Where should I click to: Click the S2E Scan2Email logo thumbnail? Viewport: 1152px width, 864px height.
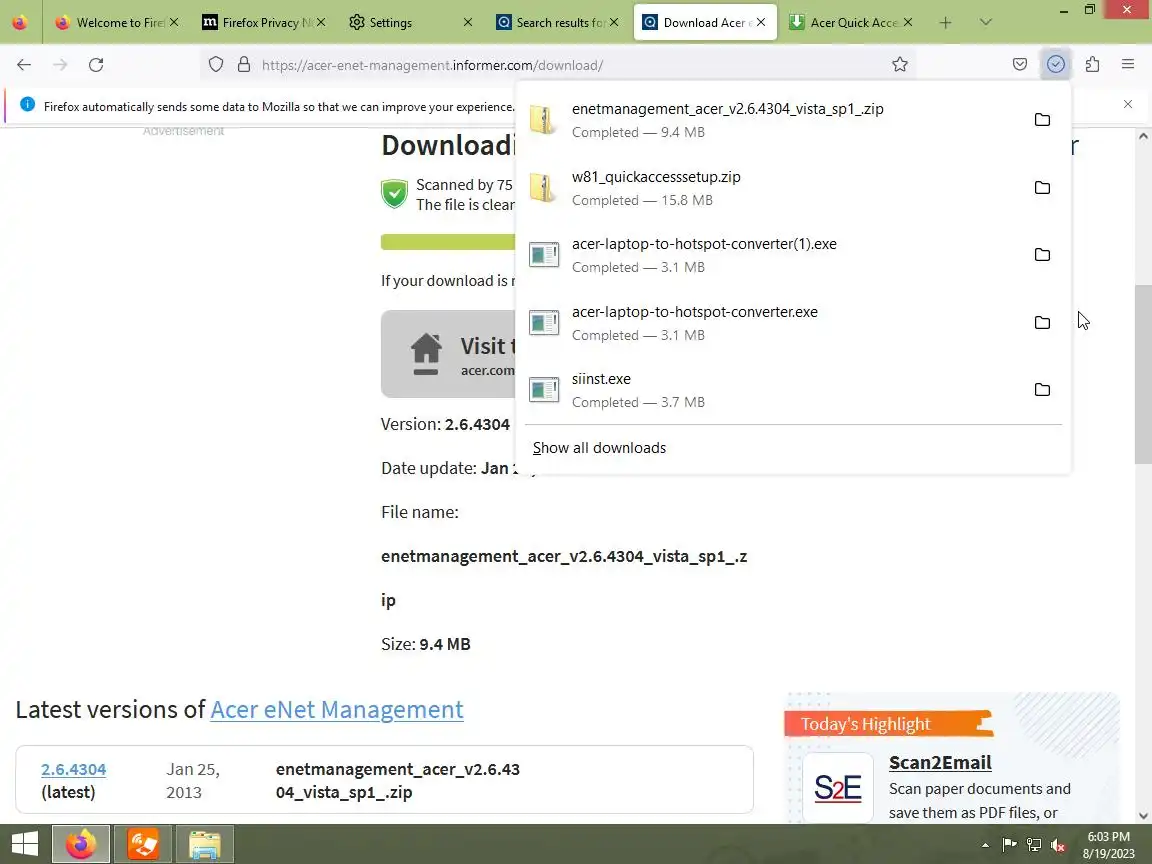[838, 788]
